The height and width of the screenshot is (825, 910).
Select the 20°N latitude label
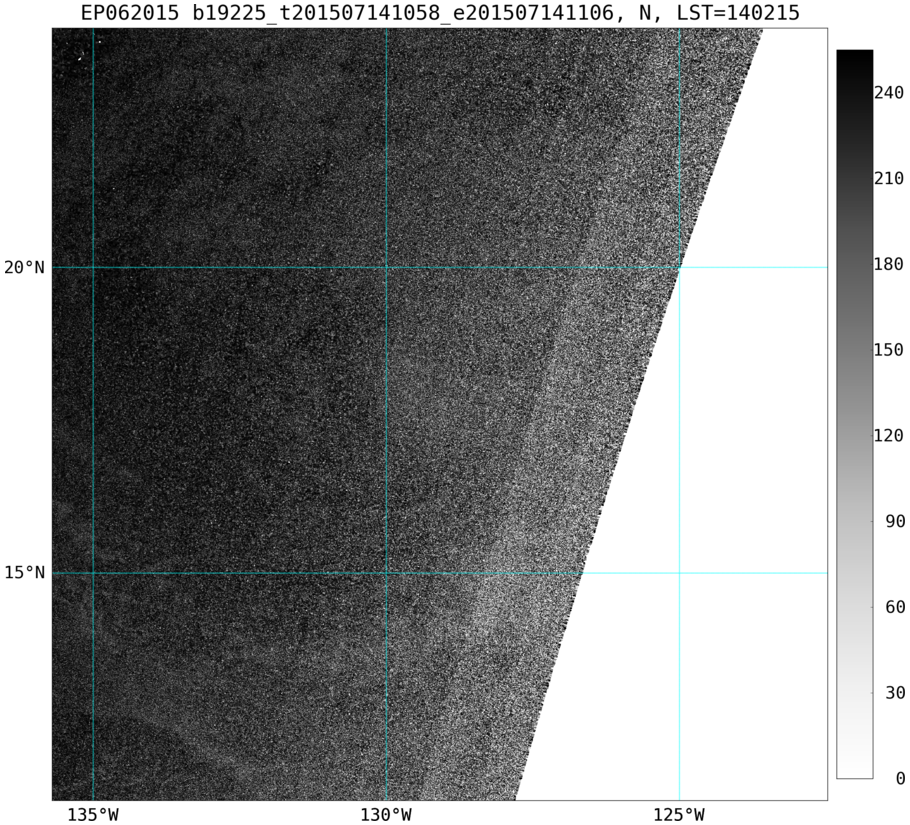(24, 267)
